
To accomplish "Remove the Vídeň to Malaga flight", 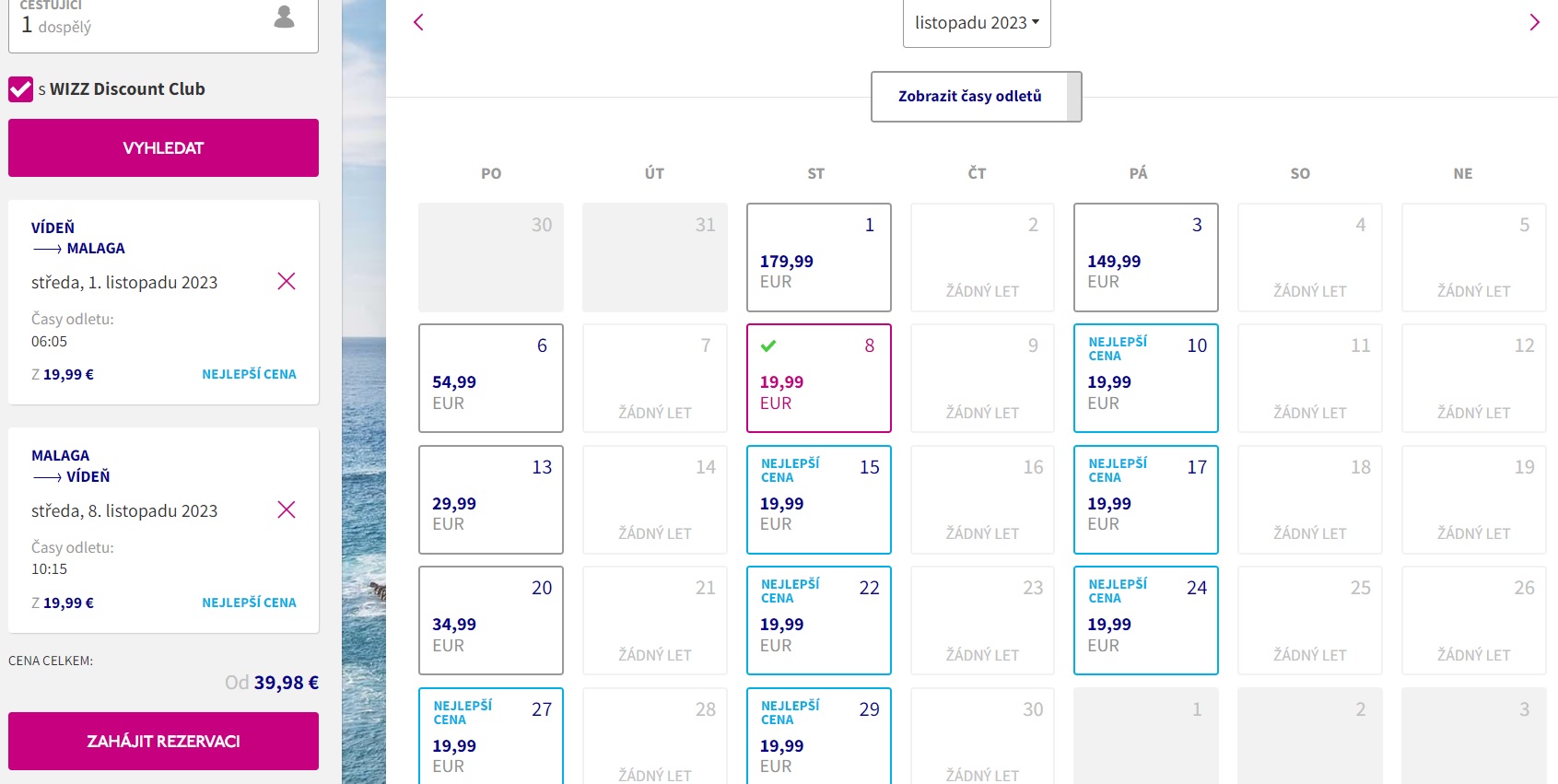I will pyautogui.click(x=287, y=281).
